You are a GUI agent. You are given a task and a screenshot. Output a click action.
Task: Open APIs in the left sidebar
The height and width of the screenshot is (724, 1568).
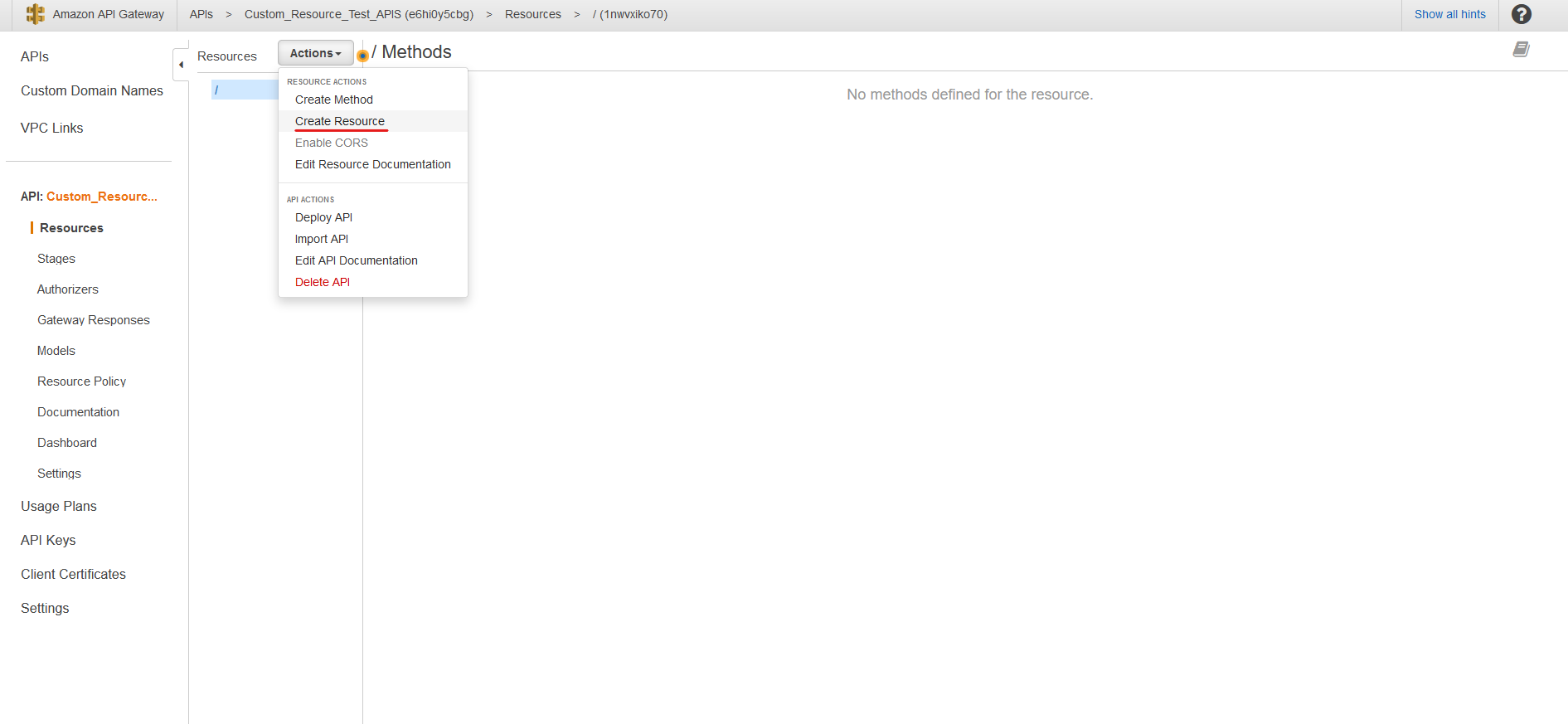(x=35, y=56)
